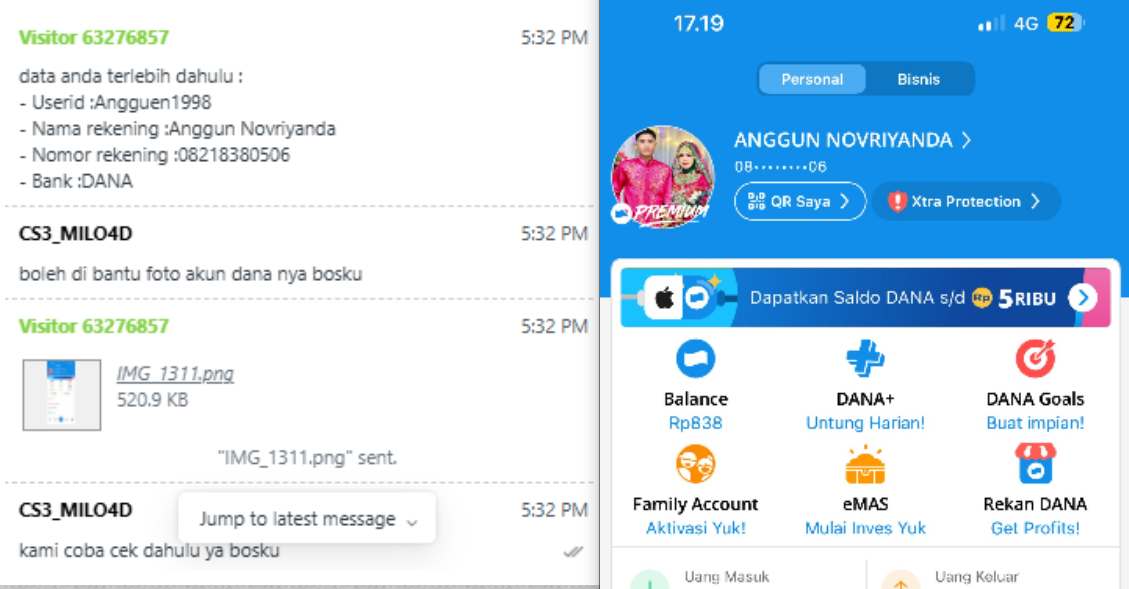Click message kami coba cek dahulu ya bosku

[149, 551]
